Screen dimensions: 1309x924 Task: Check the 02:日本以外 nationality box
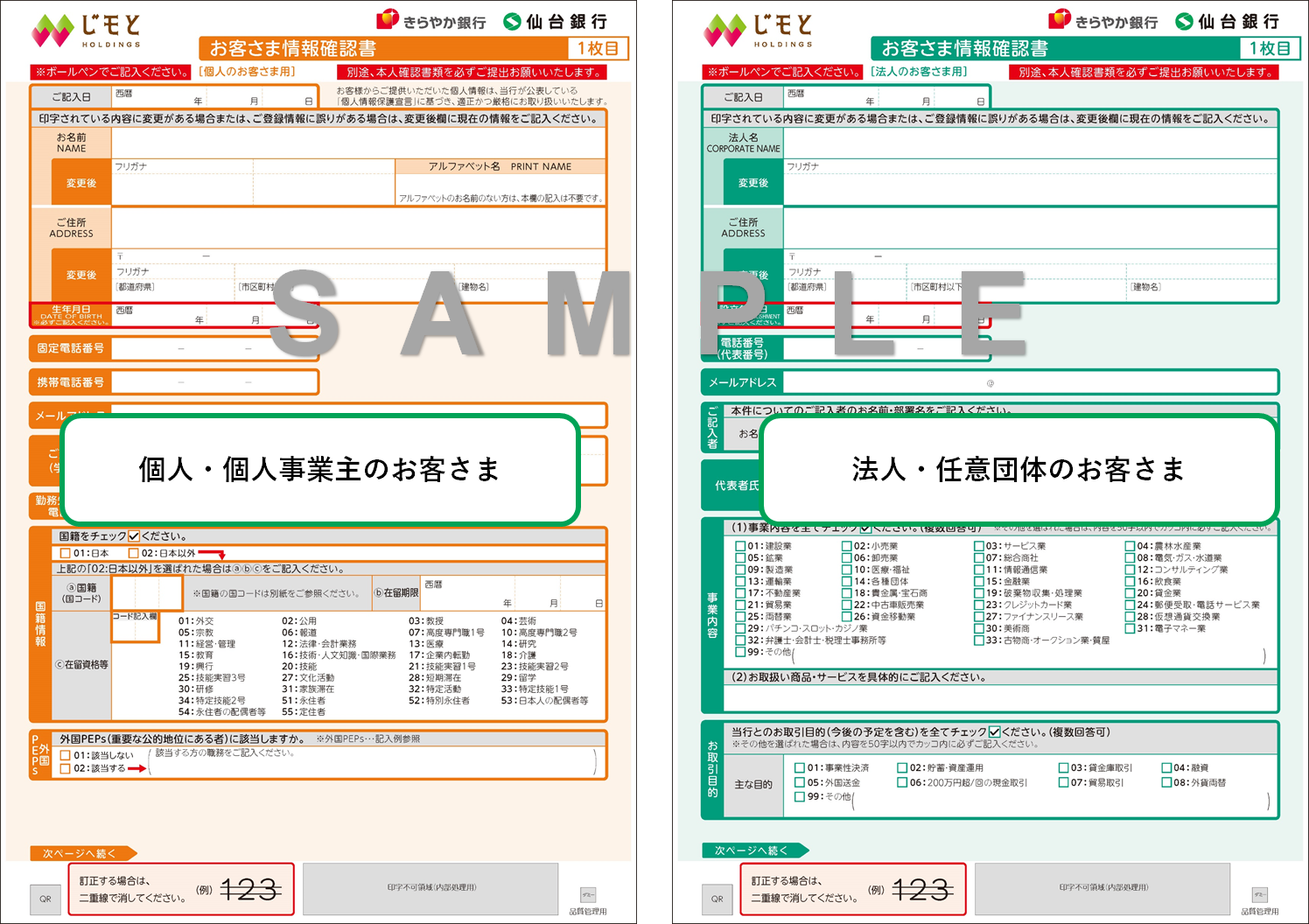134,554
